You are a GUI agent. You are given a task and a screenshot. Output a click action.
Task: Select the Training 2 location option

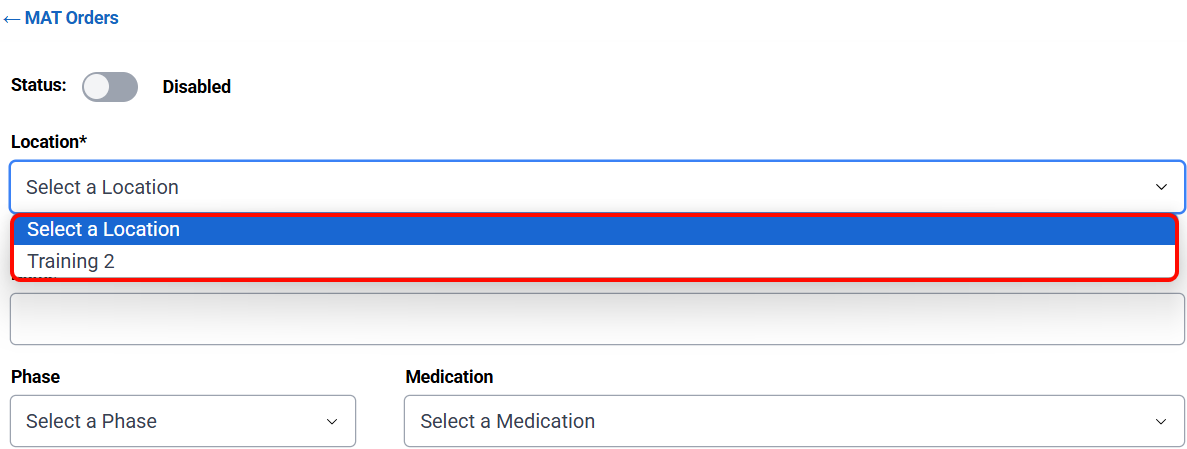coord(71,261)
